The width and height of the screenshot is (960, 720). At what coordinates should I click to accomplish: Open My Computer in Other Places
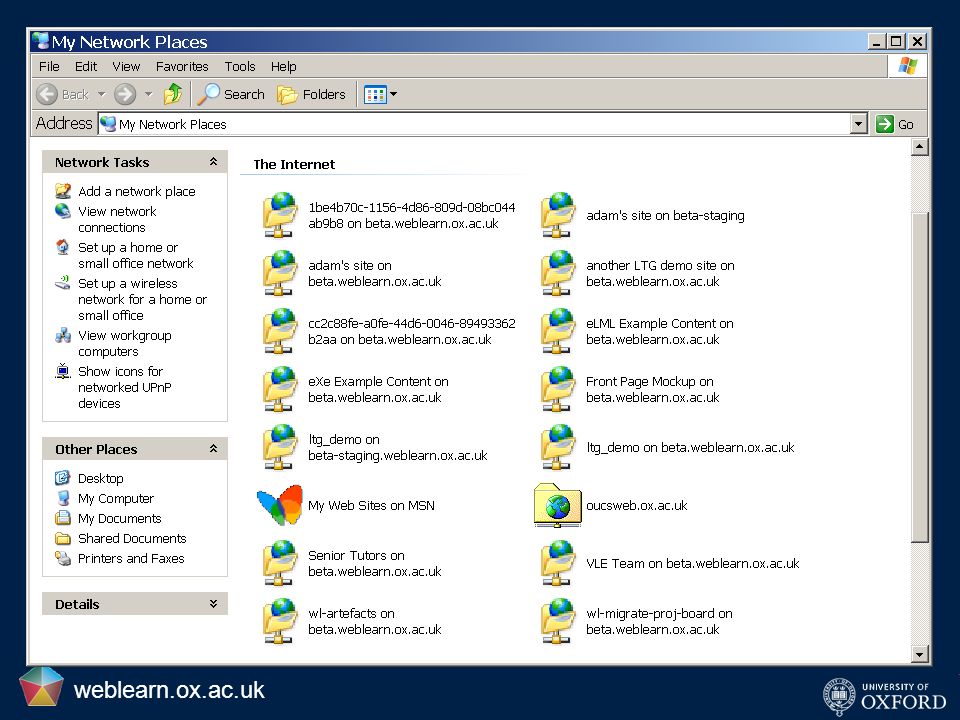click(116, 498)
